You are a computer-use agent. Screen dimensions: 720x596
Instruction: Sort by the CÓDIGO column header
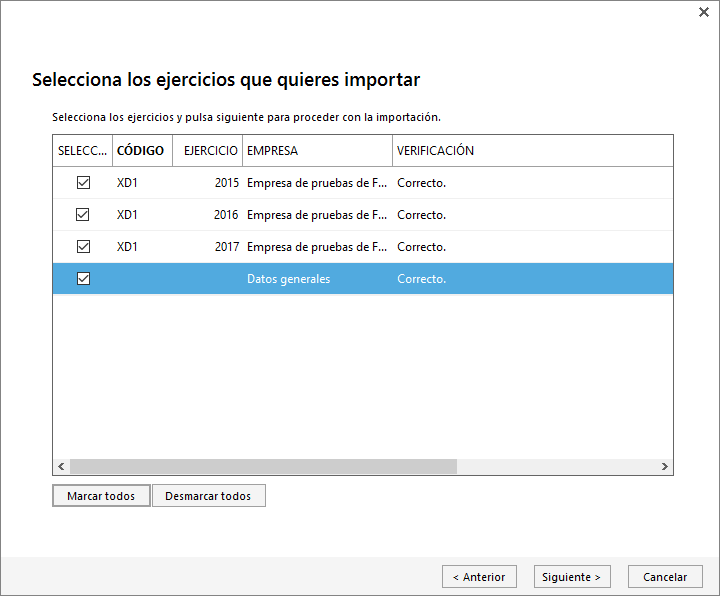(x=141, y=151)
